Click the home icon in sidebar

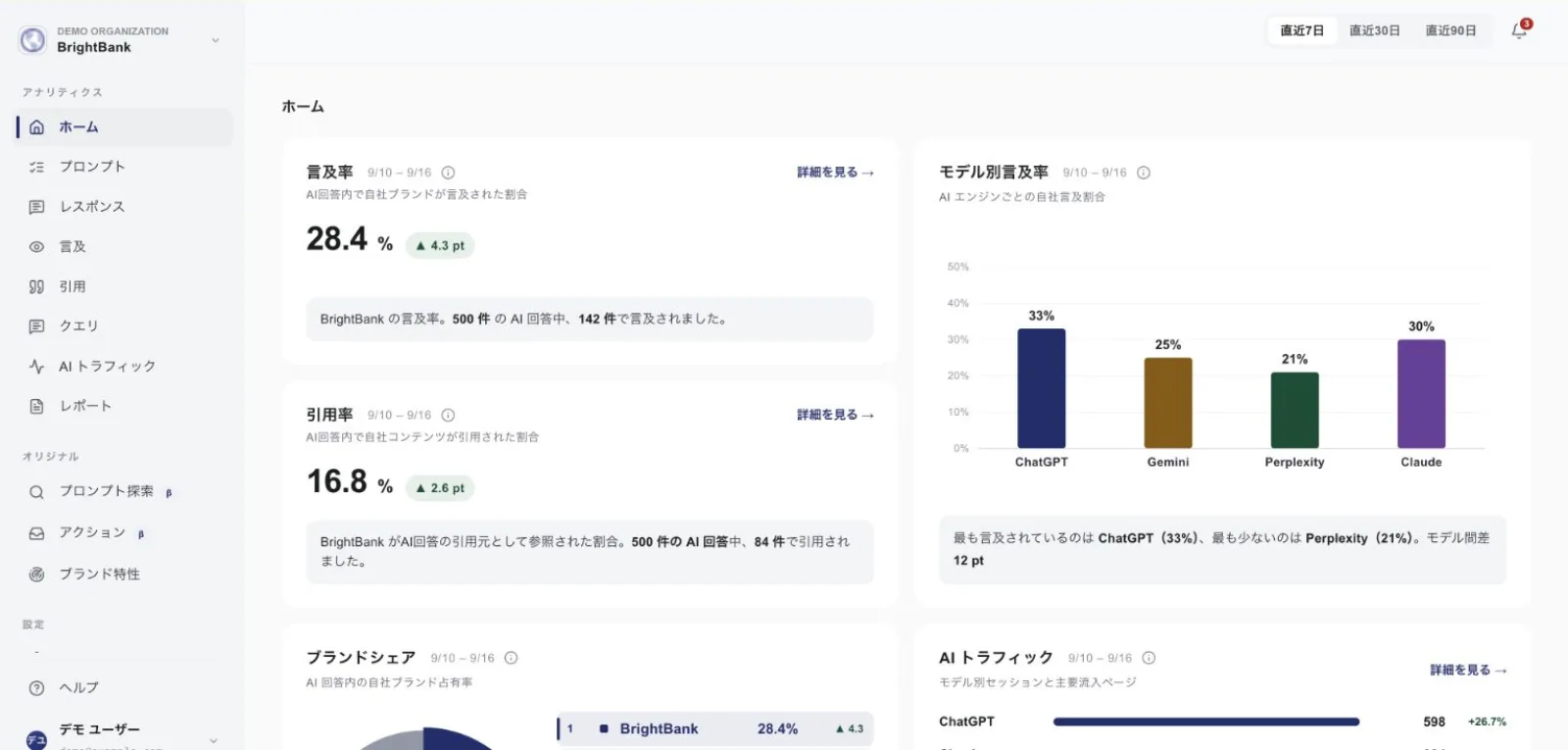(36, 127)
